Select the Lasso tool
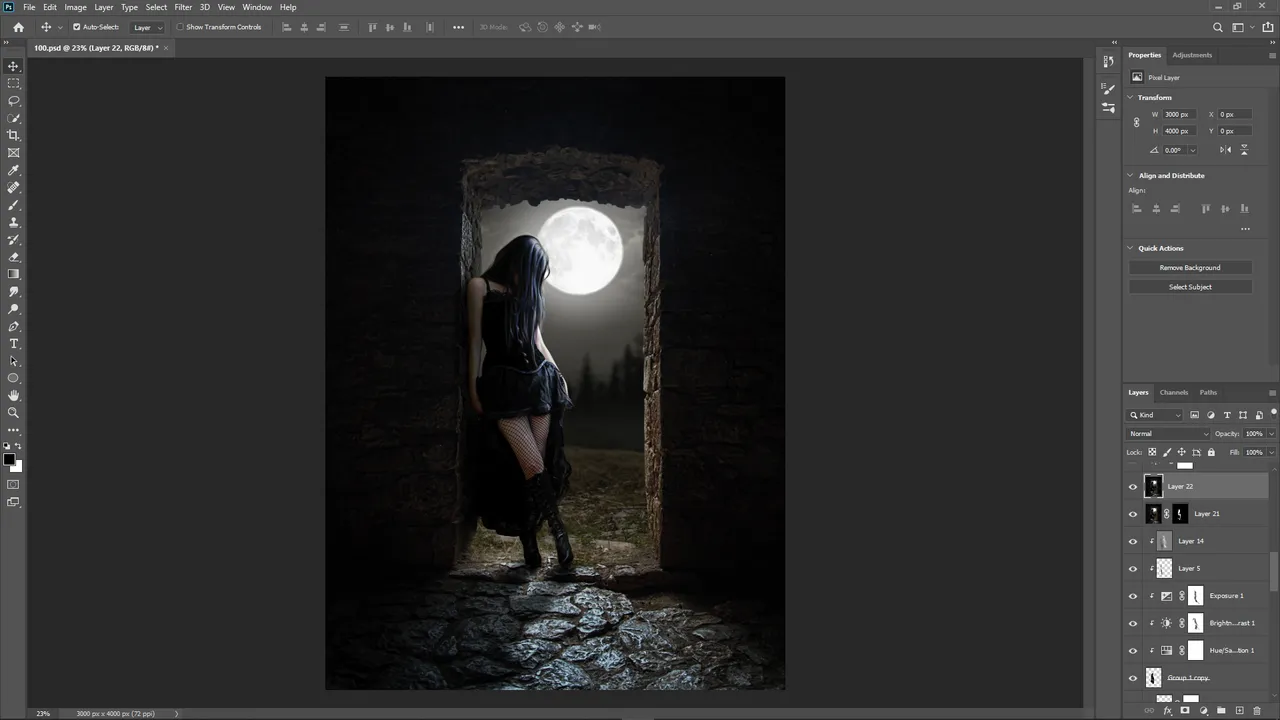The height and width of the screenshot is (720, 1280). (13, 101)
